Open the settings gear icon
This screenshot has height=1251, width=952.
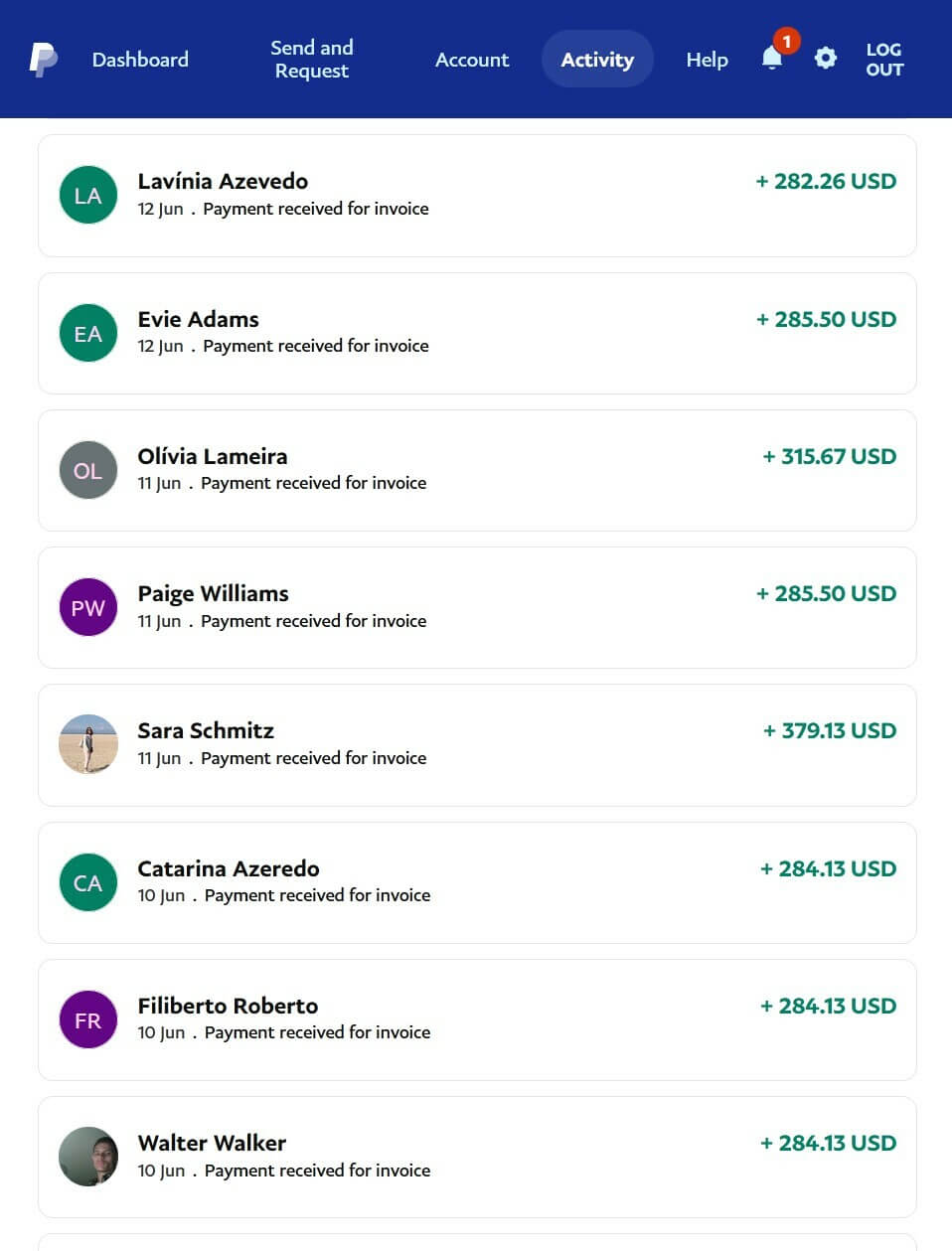tap(825, 59)
